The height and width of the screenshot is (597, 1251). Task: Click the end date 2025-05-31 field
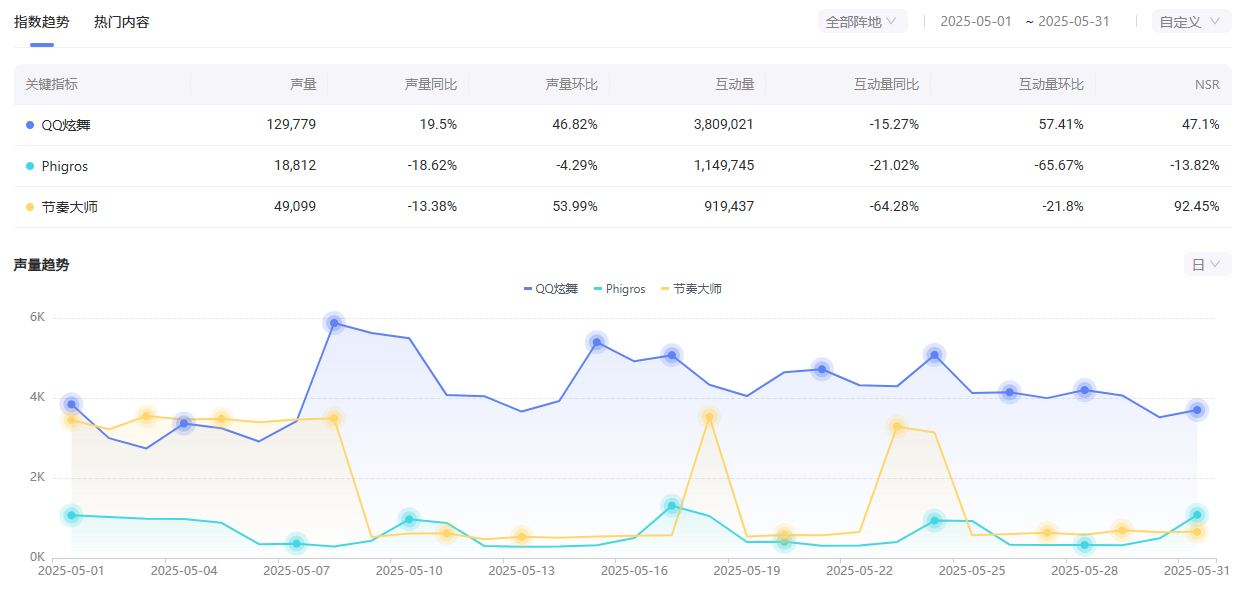1074,21
